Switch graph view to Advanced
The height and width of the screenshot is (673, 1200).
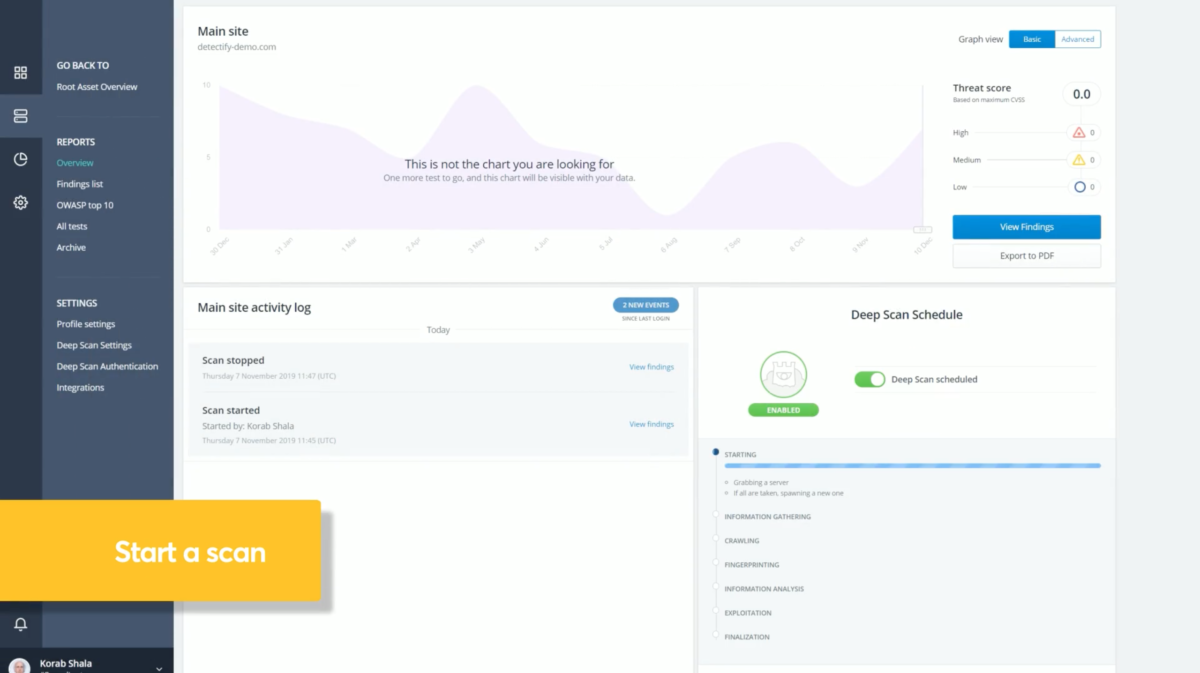pyautogui.click(x=1077, y=39)
